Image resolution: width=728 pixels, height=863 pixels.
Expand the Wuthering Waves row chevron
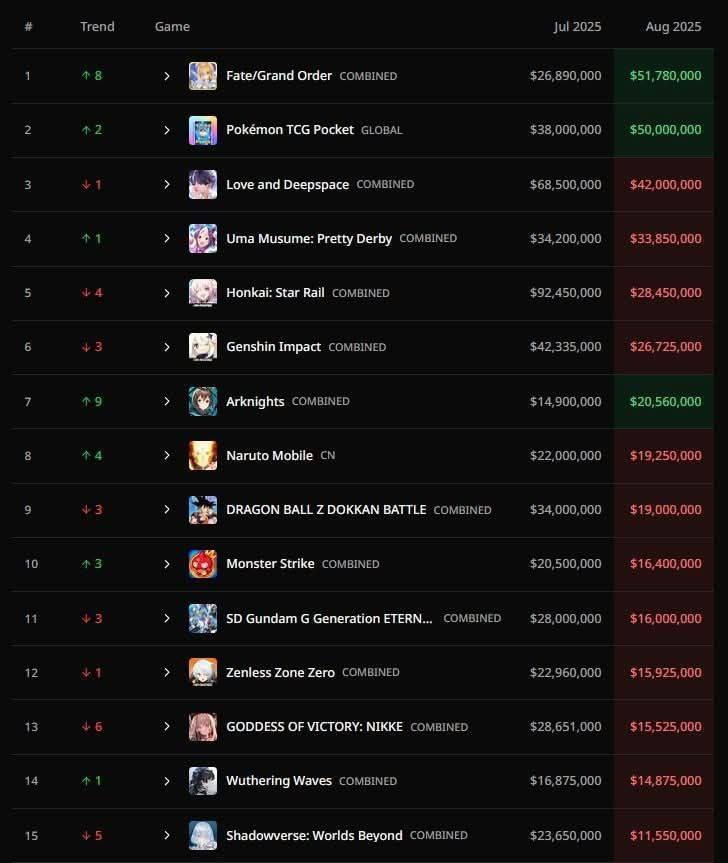[x=167, y=781]
